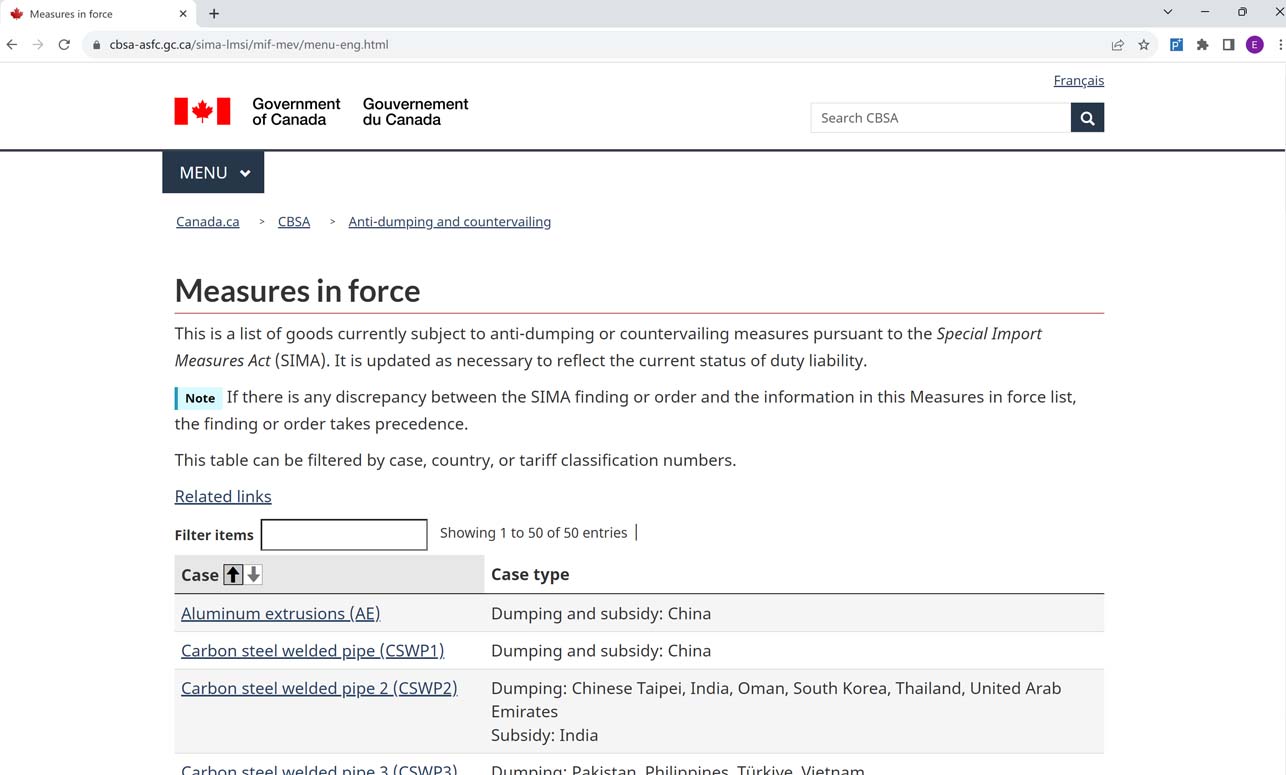Click the Measures in force heading
Screen dimensions: 1286x775
(x=297, y=291)
